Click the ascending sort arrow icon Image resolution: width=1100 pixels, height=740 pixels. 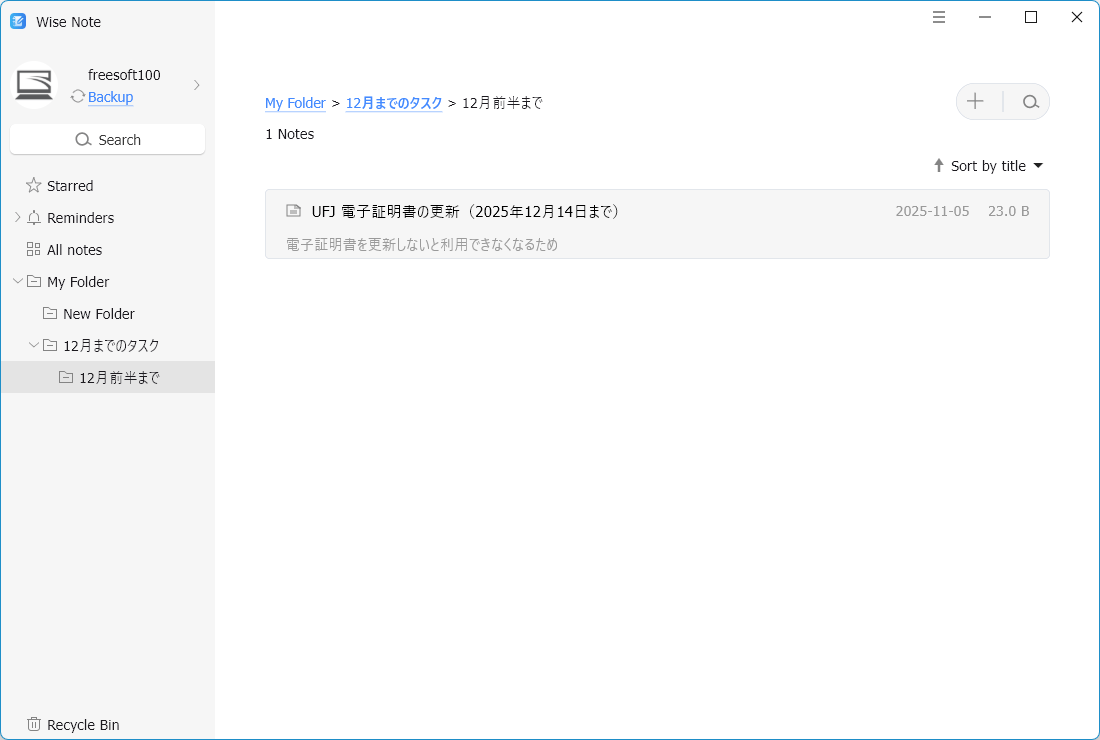[x=938, y=166]
